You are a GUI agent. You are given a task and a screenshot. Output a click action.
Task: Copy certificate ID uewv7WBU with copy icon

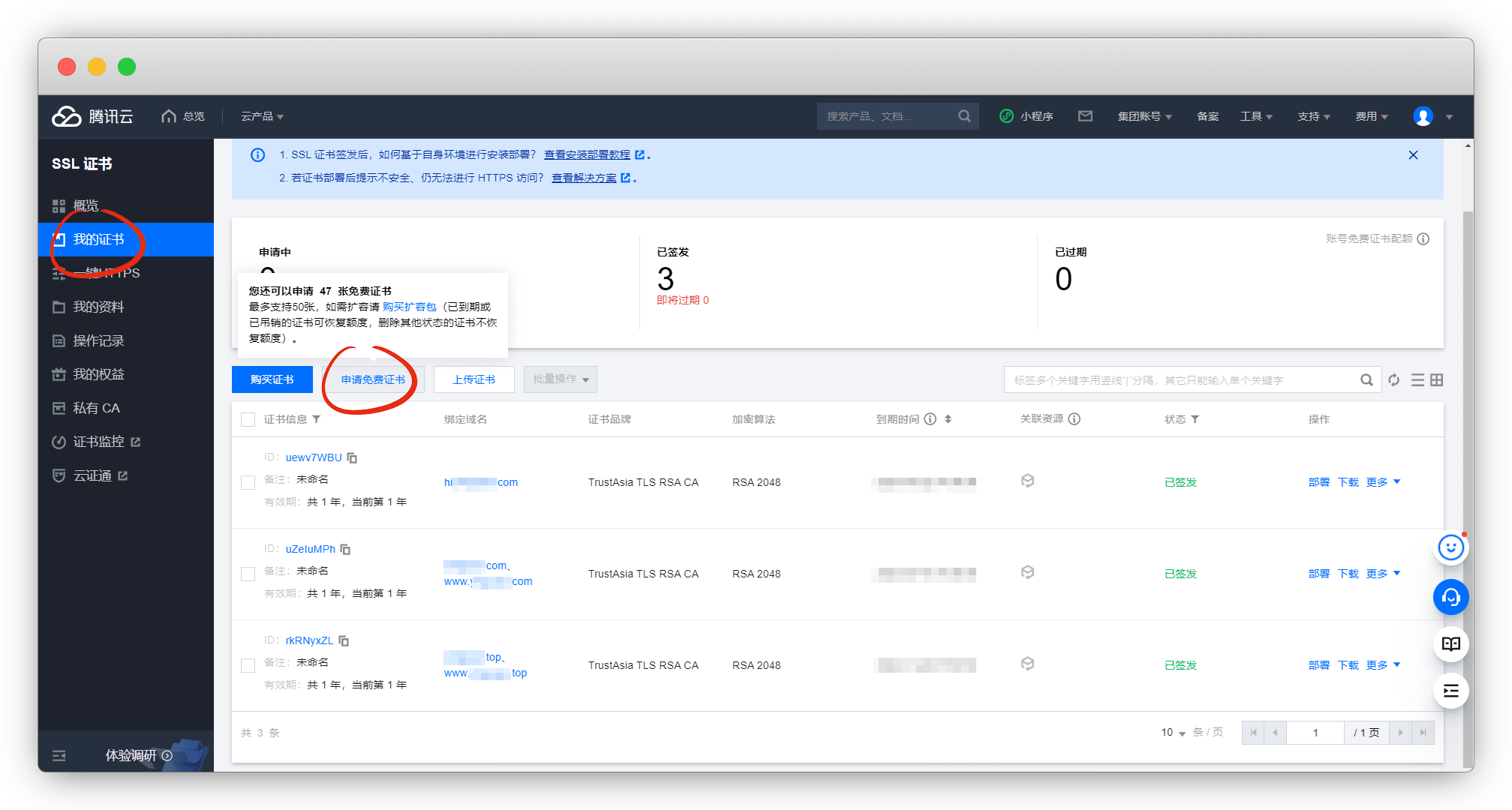pos(352,457)
